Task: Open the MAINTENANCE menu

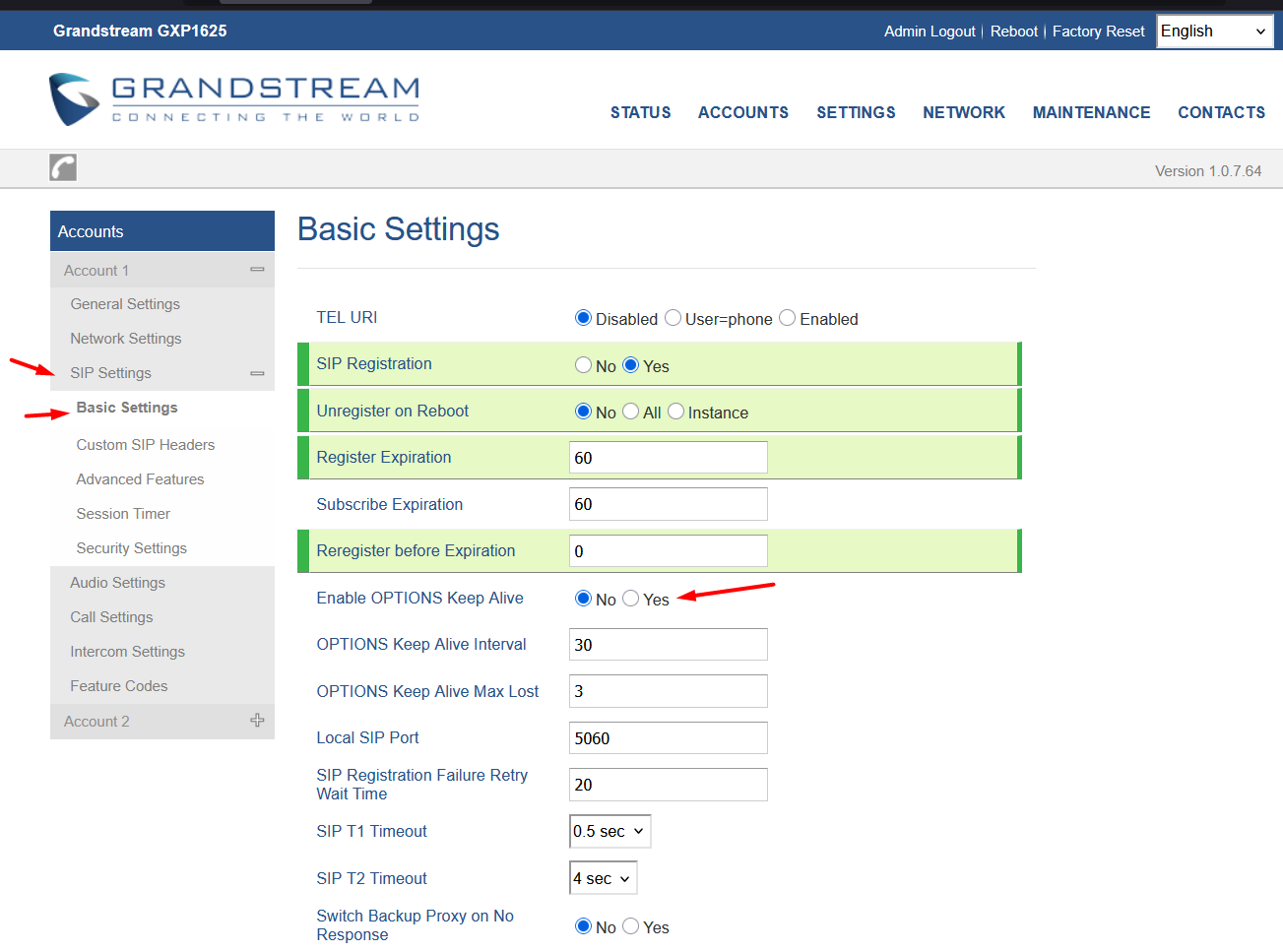Action: click(1091, 112)
